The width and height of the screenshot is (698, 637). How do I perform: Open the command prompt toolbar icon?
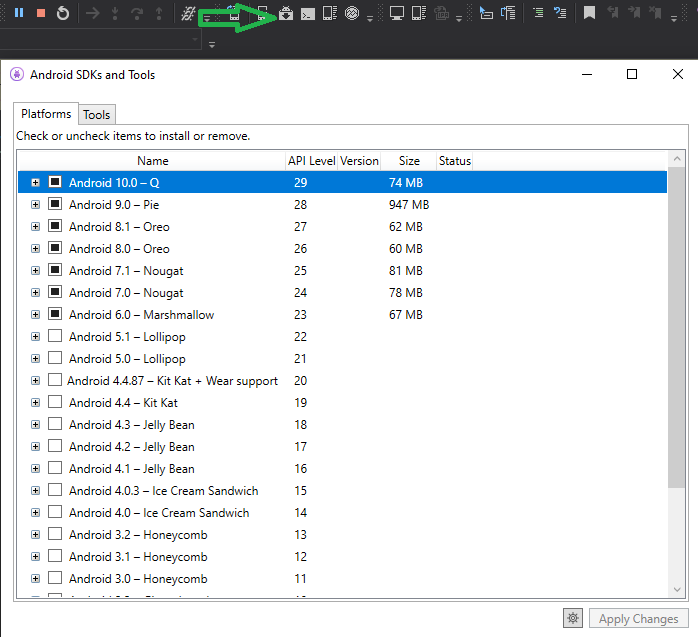(308, 13)
